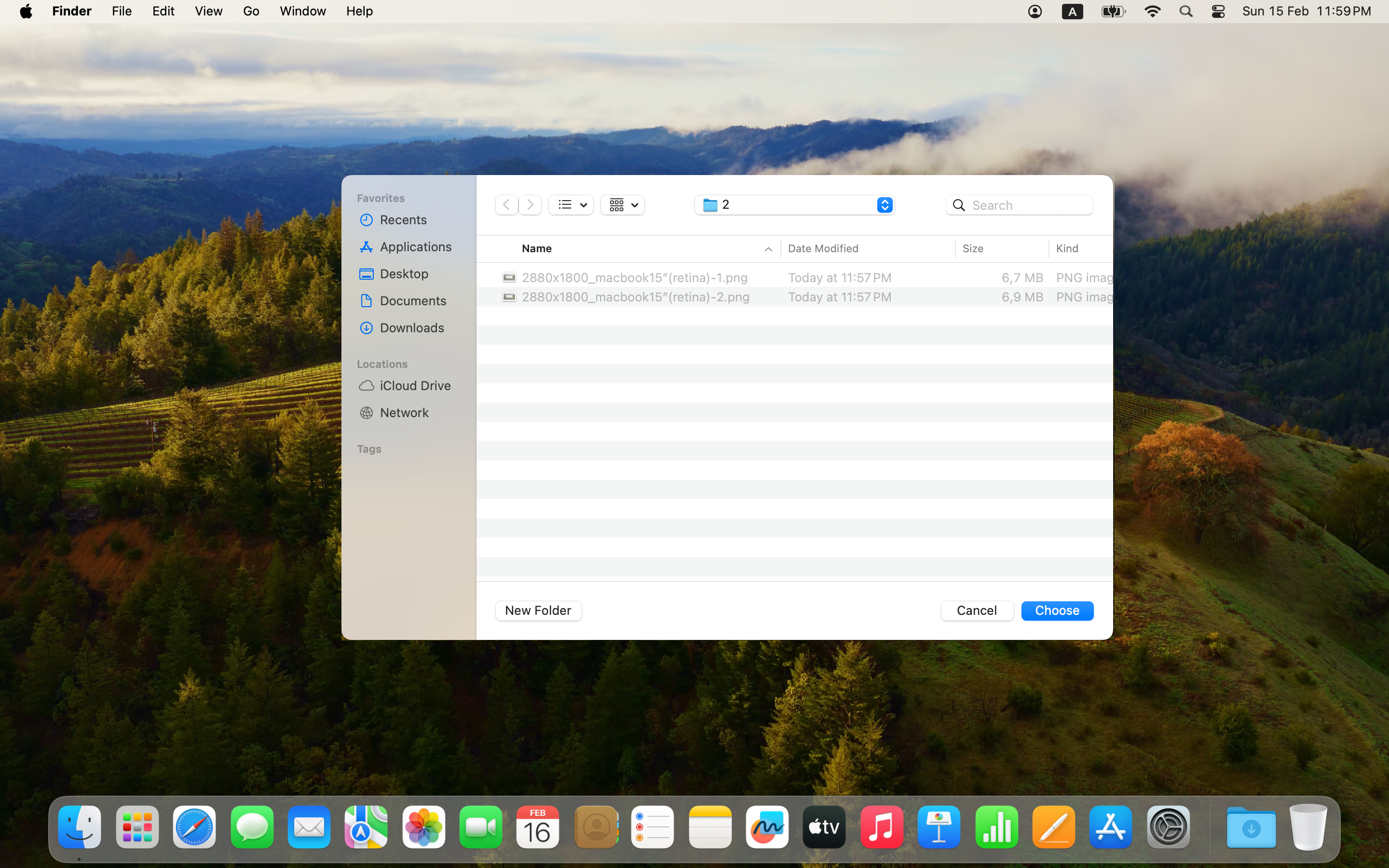
Task: Select Desktop in the sidebar
Action: [404, 274]
